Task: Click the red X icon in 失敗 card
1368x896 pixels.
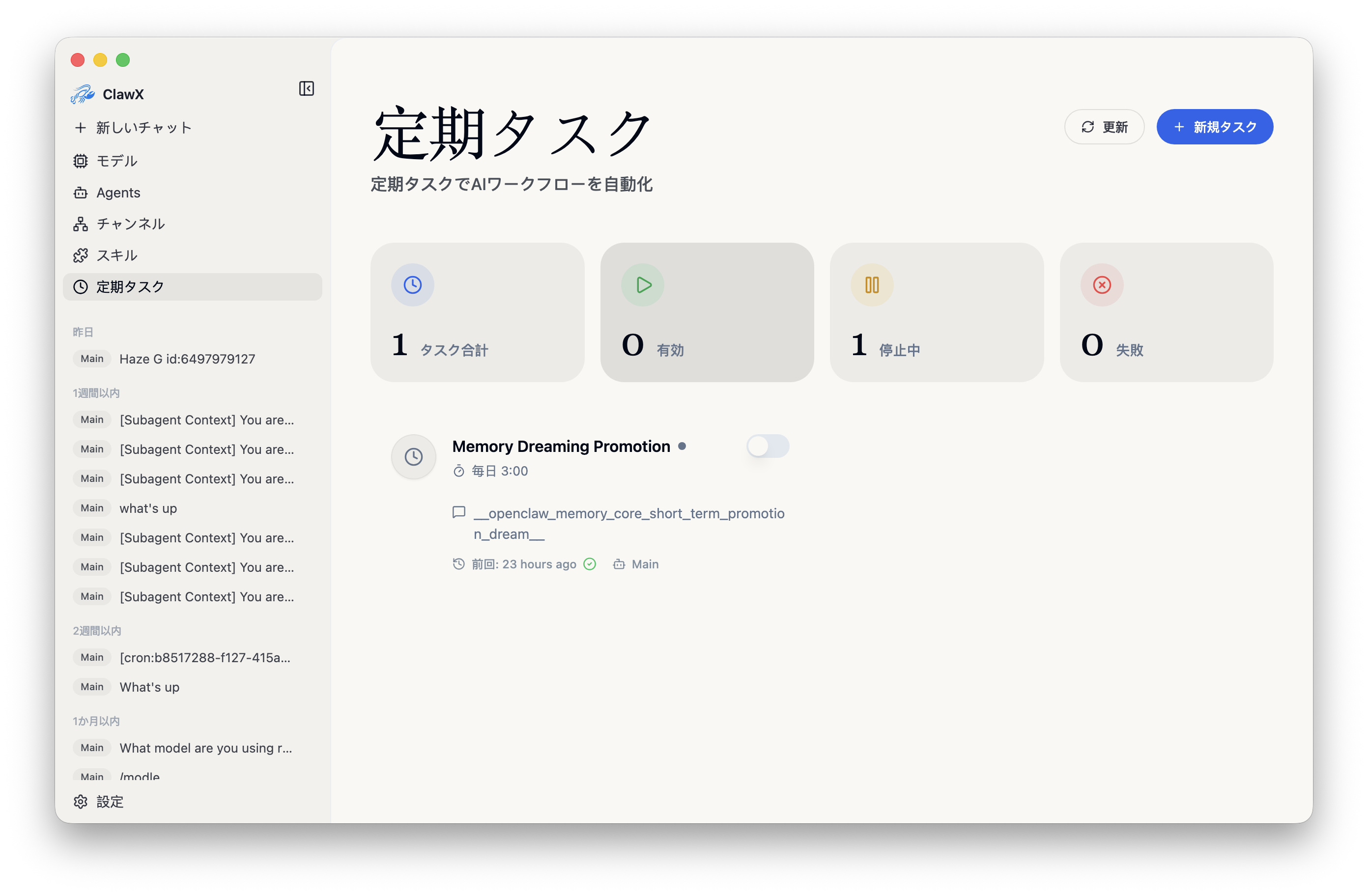Action: pos(1102,285)
